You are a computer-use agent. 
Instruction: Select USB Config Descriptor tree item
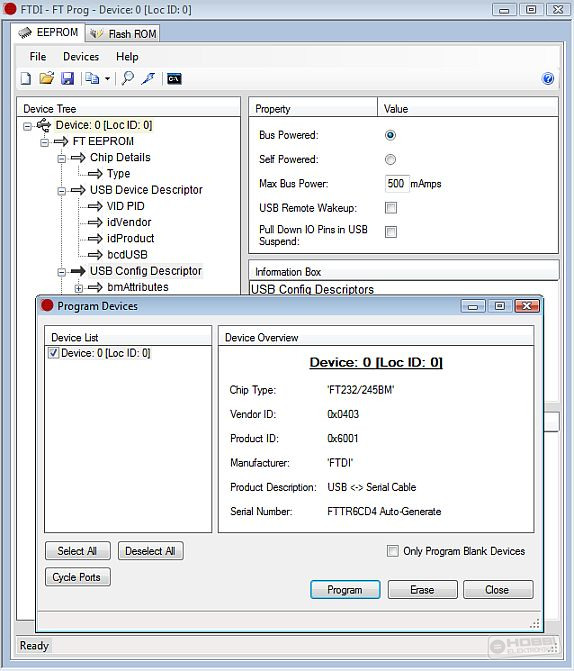[146, 271]
